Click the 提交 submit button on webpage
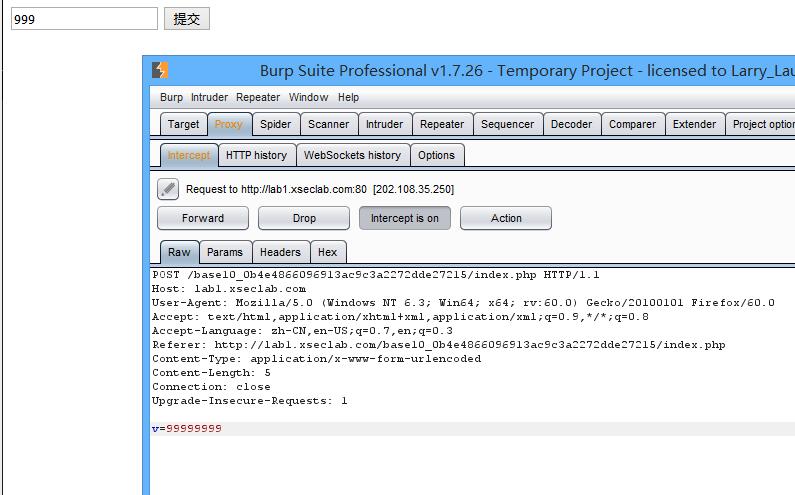Viewport: 795px width, 495px height. point(187,19)
